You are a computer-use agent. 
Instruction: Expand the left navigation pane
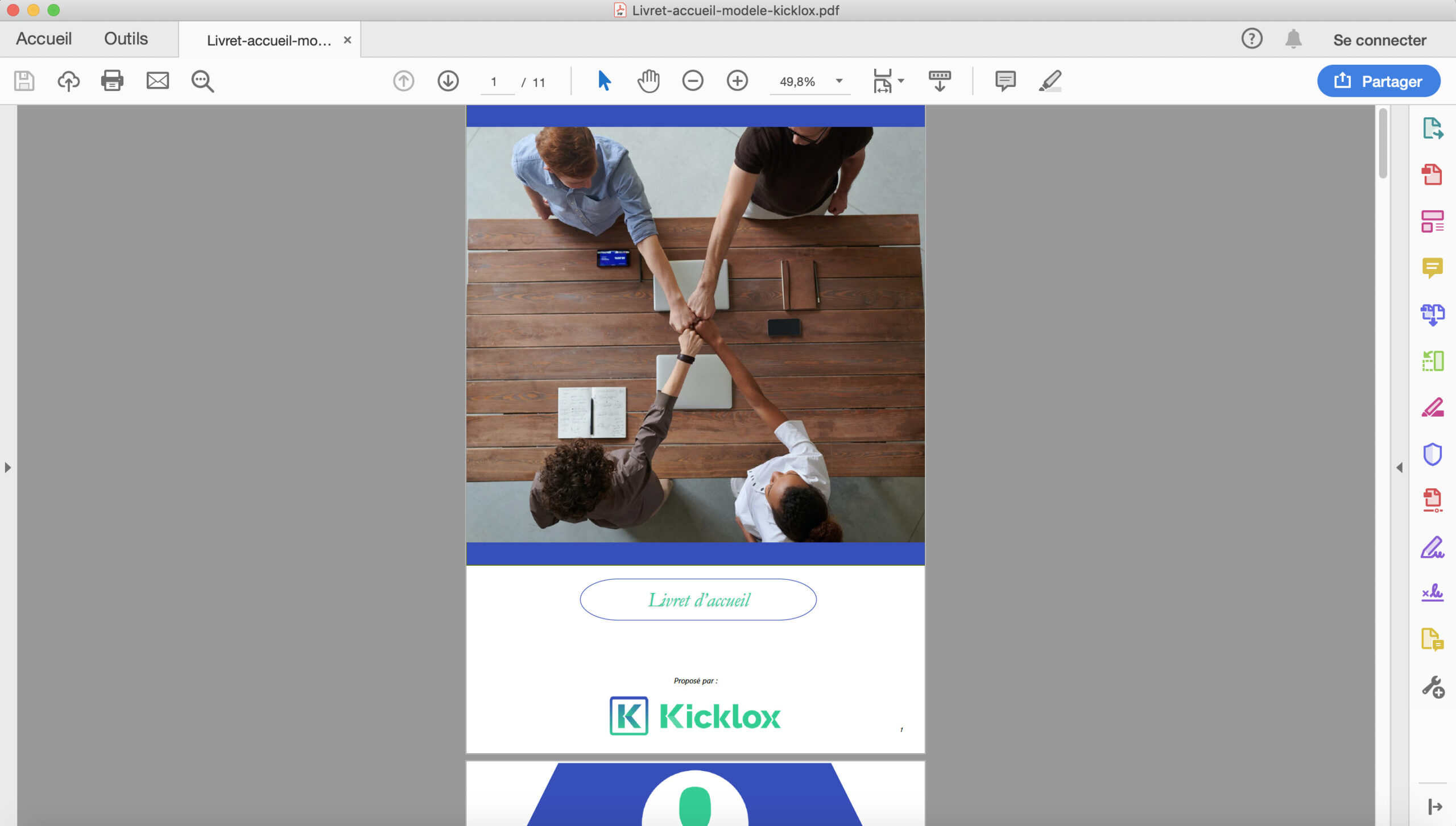pyautogui.click(x=7, y=467)
